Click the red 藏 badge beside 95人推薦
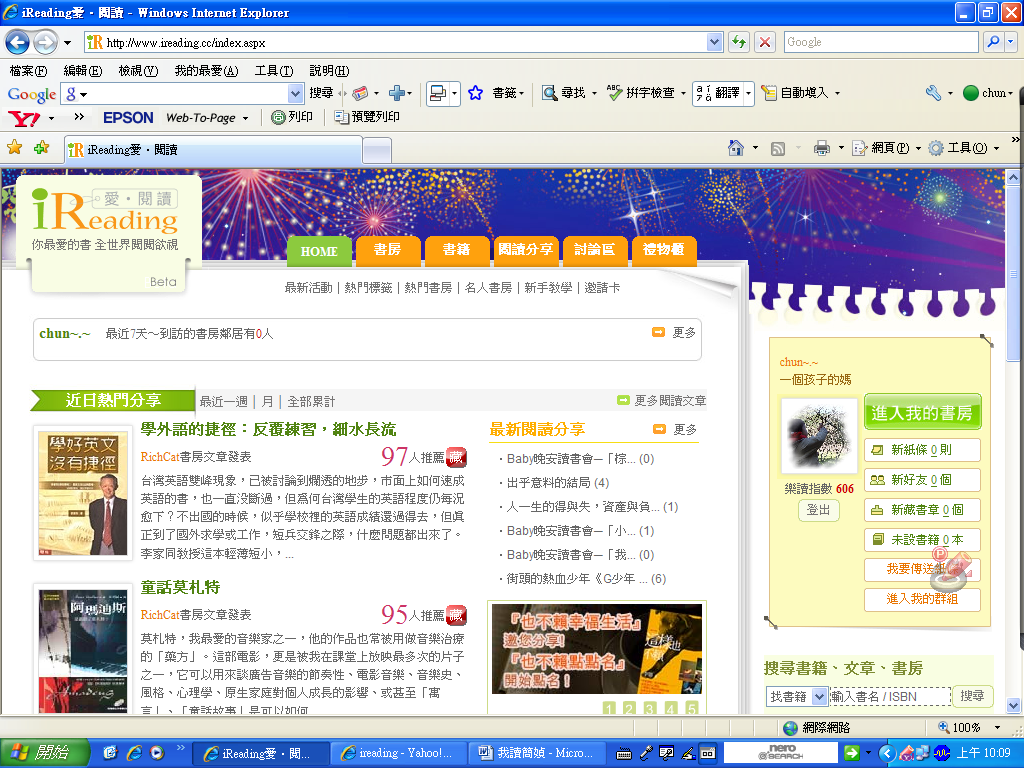 click(456, 615)
